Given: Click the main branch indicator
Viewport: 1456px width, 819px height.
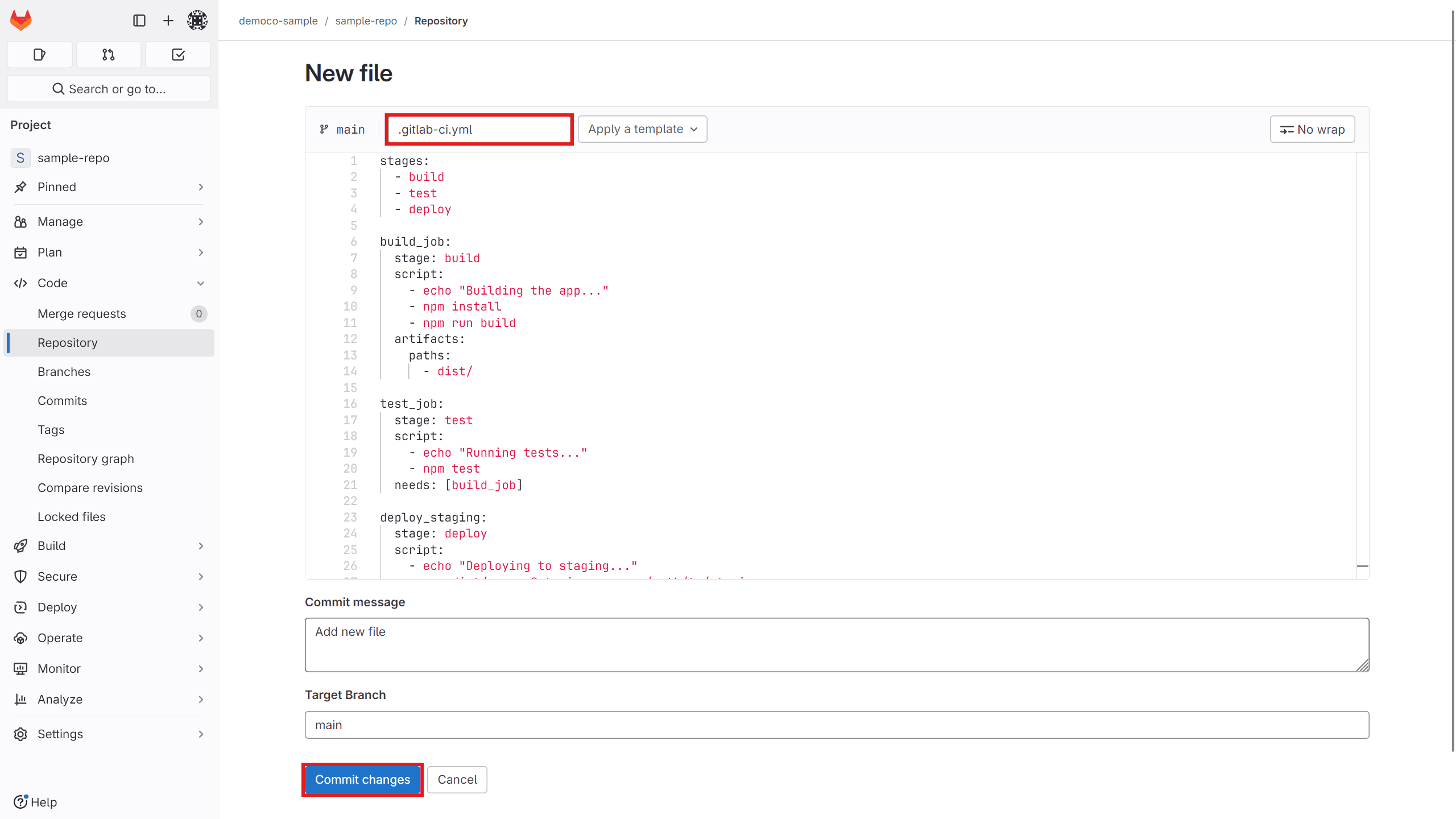Looking at the screenshot, I should click(x=342, y=129).
